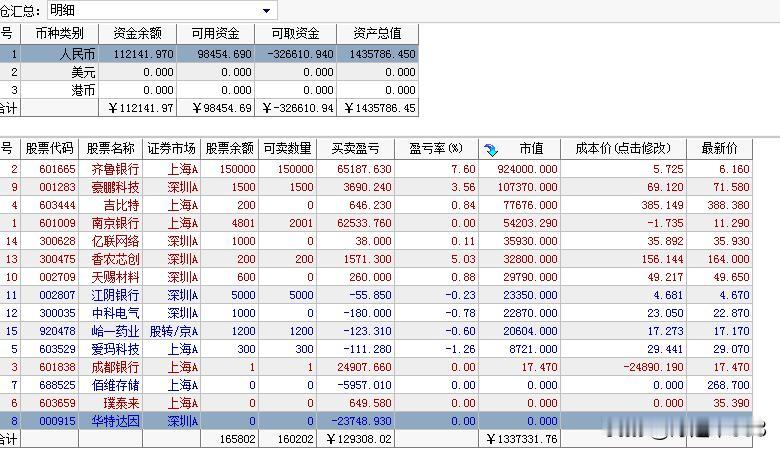Select 香农芯创 stock row

click(x=376, y=259)
